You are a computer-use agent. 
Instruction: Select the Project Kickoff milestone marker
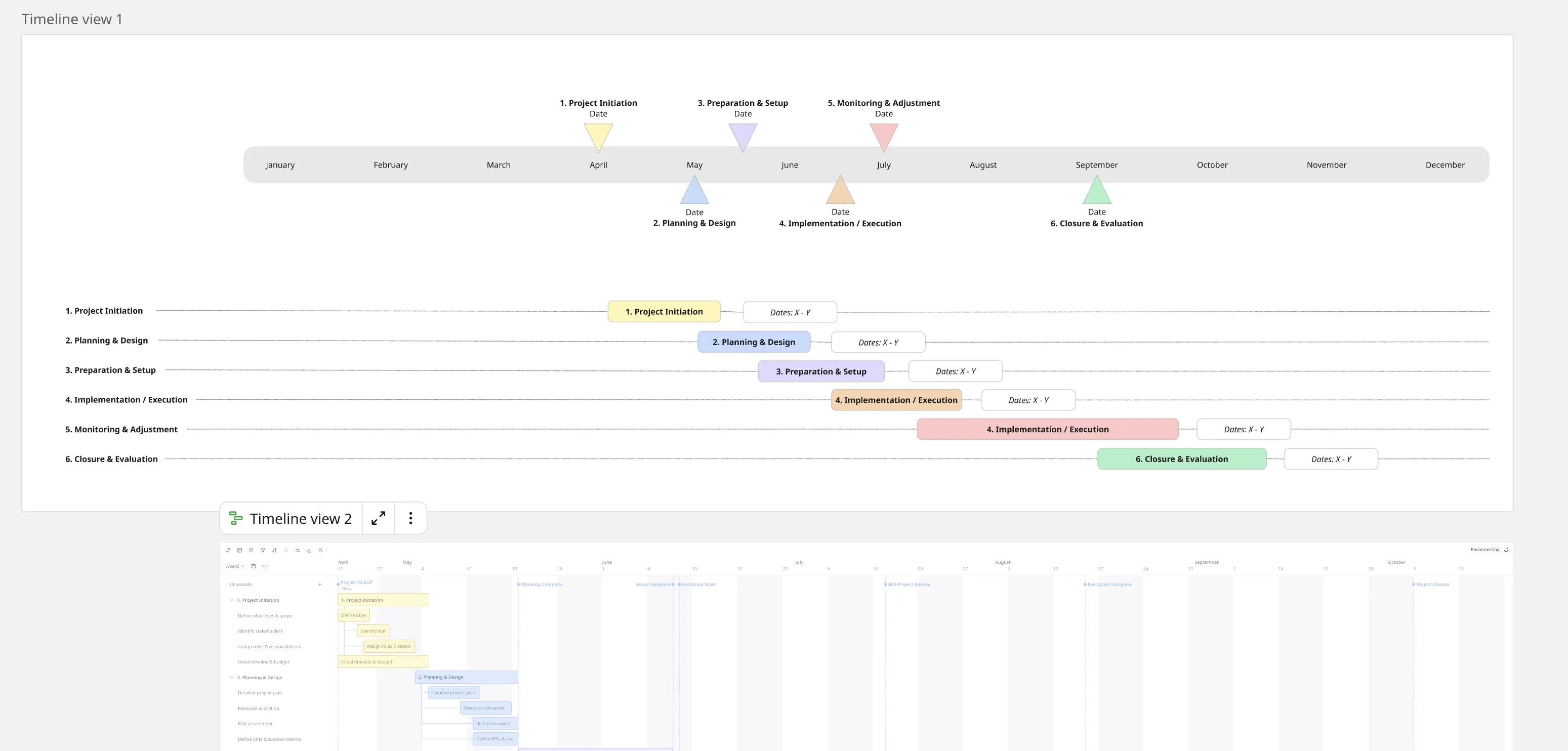point(340,582)
